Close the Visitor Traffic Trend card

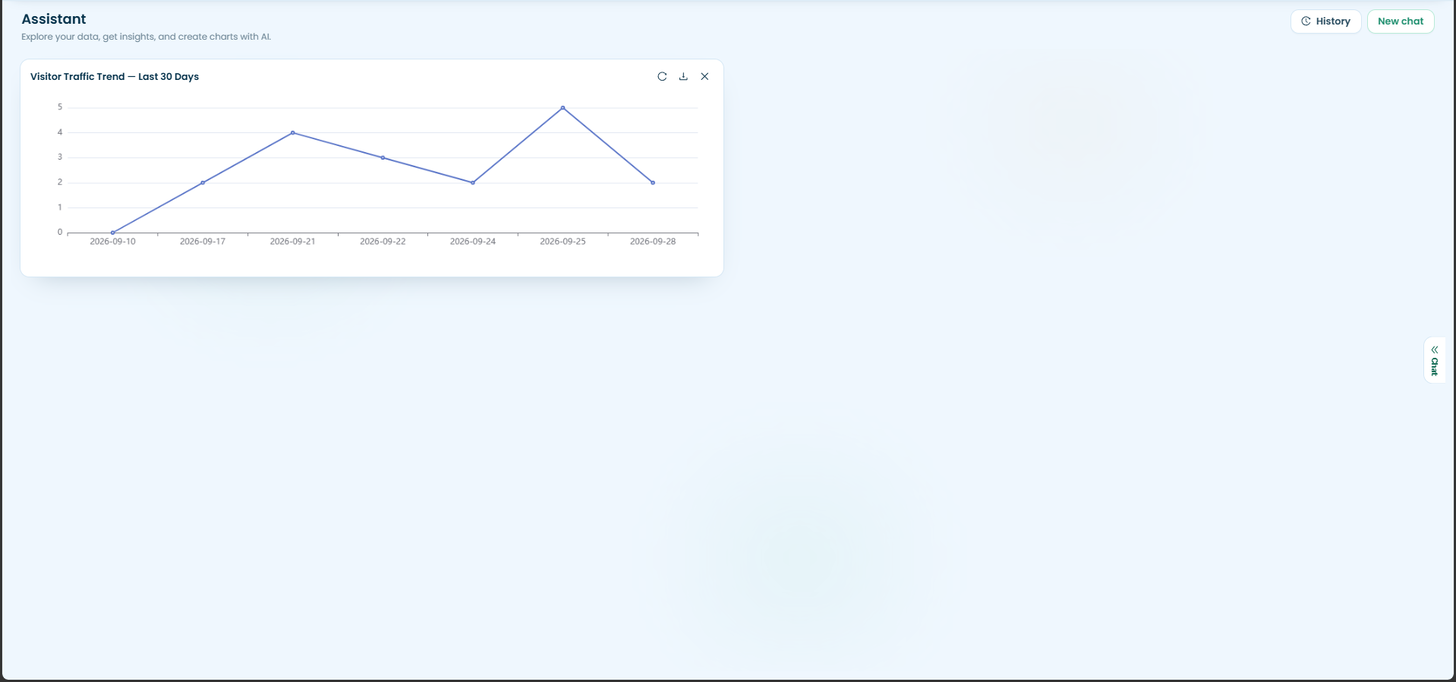pos(705,77)
